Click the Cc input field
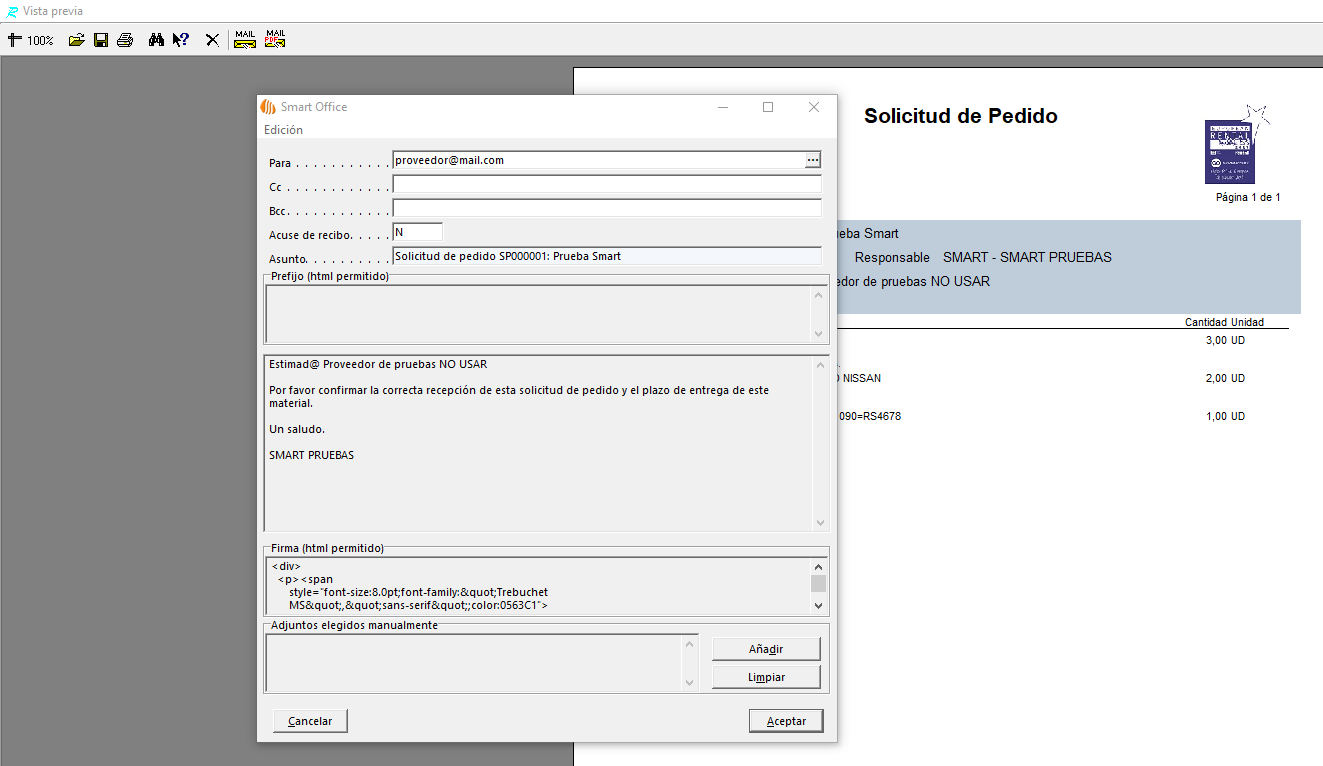The height and width of the screenshot is (766, 1323). [606, 184]
